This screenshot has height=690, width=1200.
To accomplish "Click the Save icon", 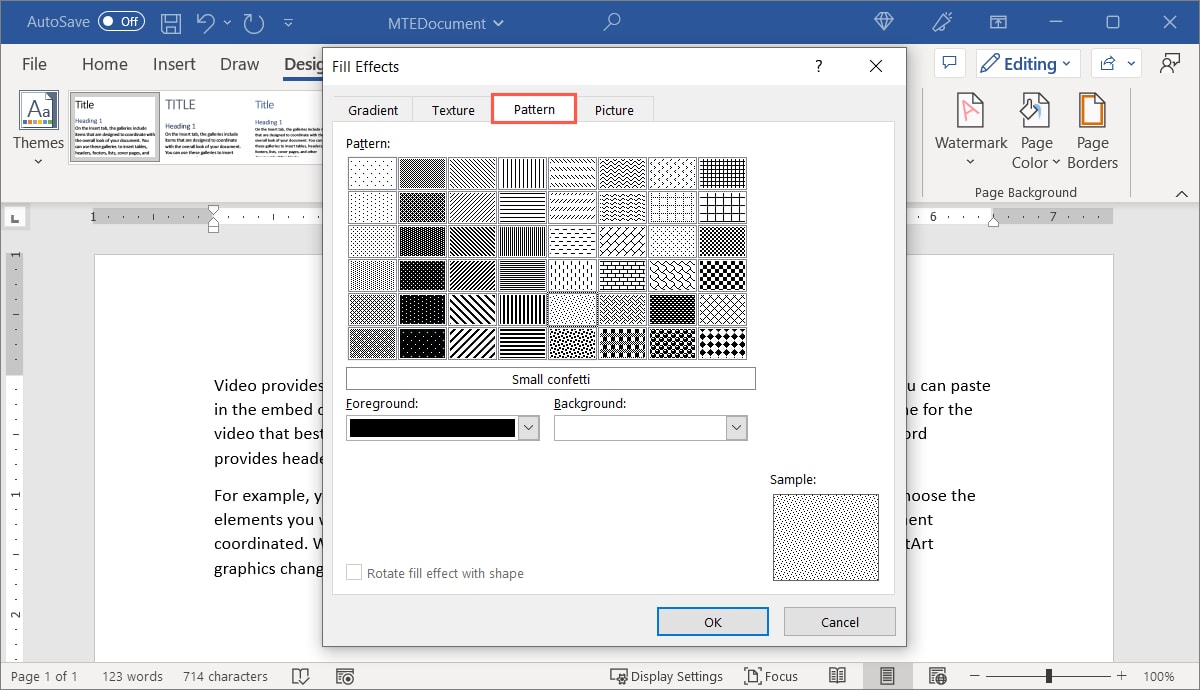I will [x=170, y=22].
